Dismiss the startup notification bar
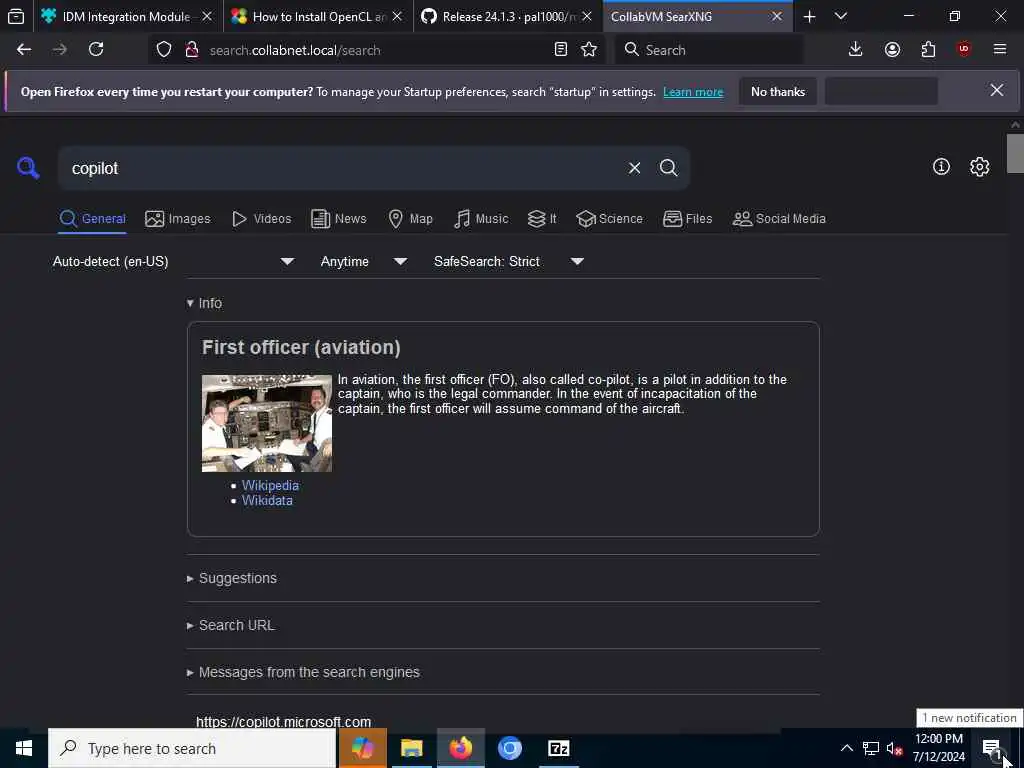Viewport: 1024px width, 768px height. [997, 90]
